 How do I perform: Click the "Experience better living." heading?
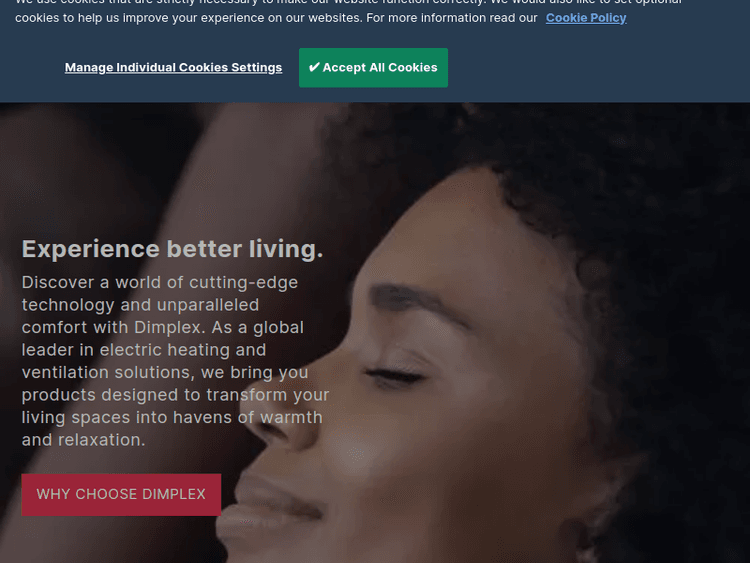pos(172,249)
